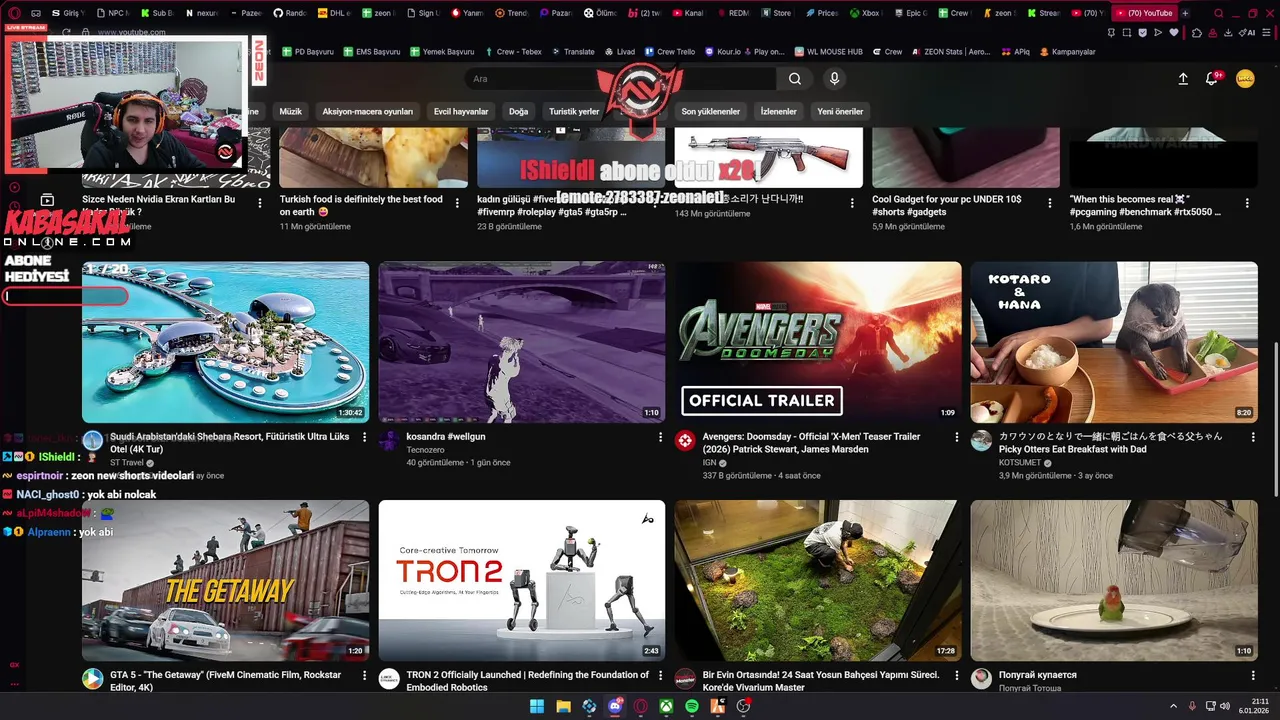Screen dimensions: 1280x720
Task: Play the Avengers Doomsday trailer thumbnail
Action: pyautogui.click(x=818, y=342)
